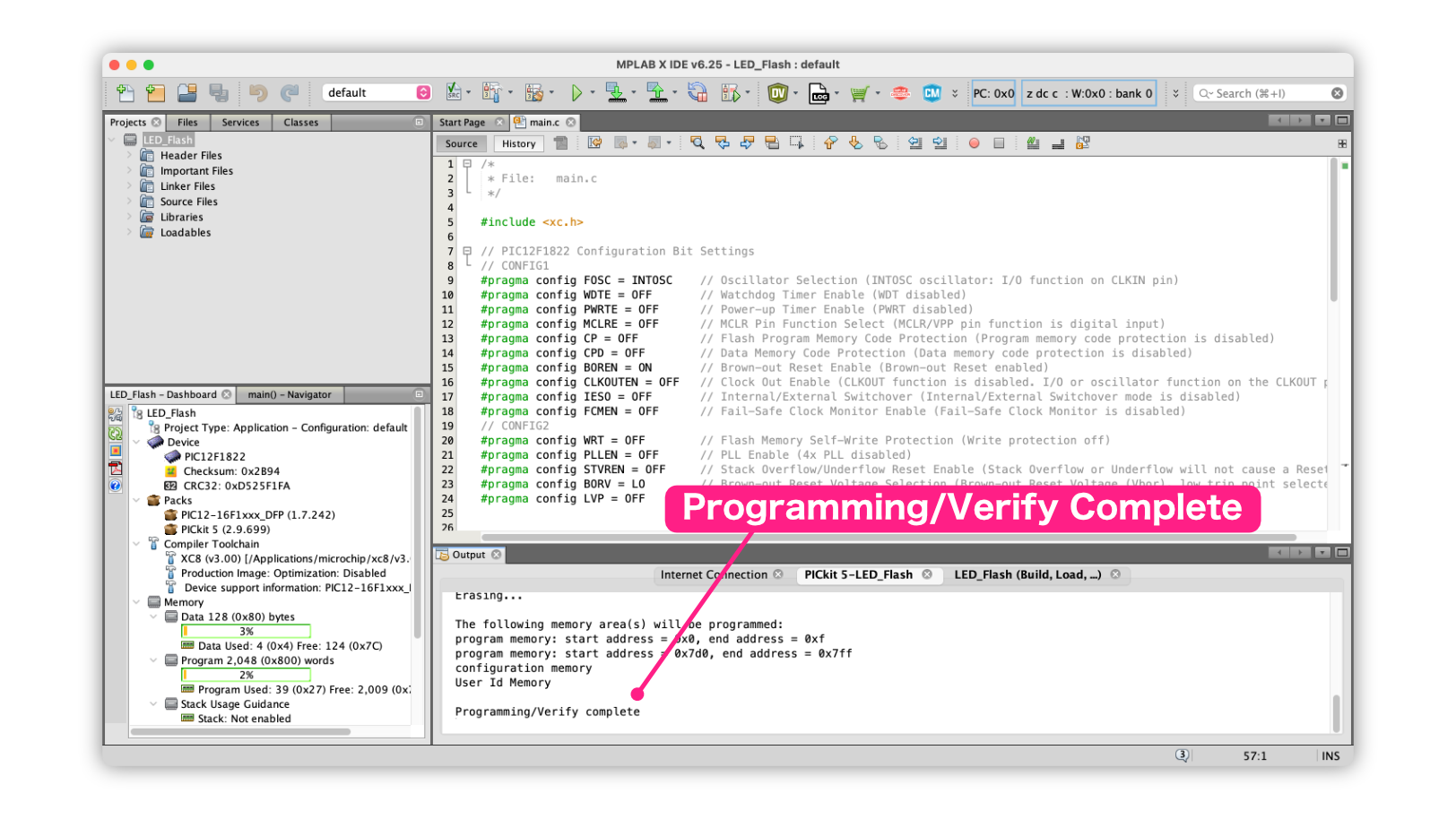Click the LOG file icon in toolbar
Screen dimensions: 1456x819
point(819,93)
